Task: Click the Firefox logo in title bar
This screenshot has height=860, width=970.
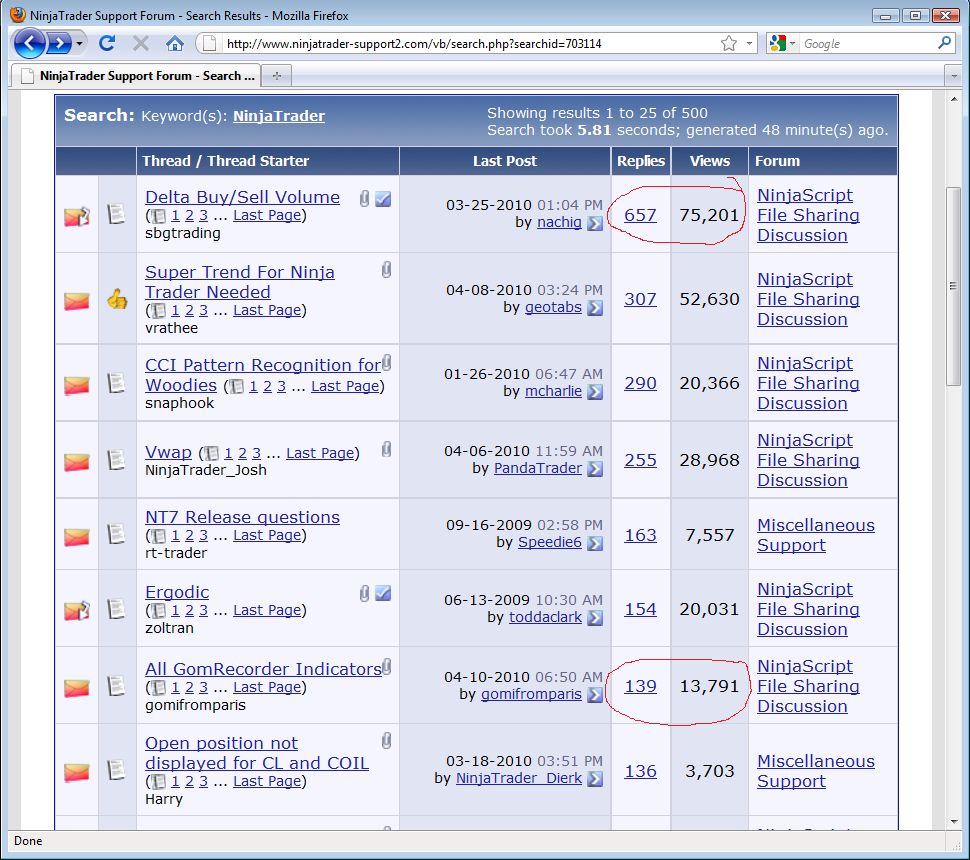Action: [x=18, y=15]
